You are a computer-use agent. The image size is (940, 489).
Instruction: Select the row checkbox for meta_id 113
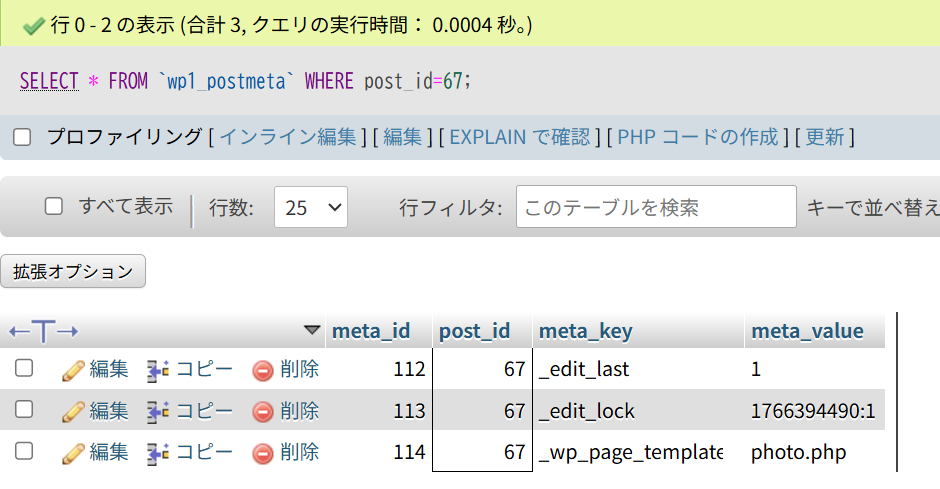pos(24,410)
